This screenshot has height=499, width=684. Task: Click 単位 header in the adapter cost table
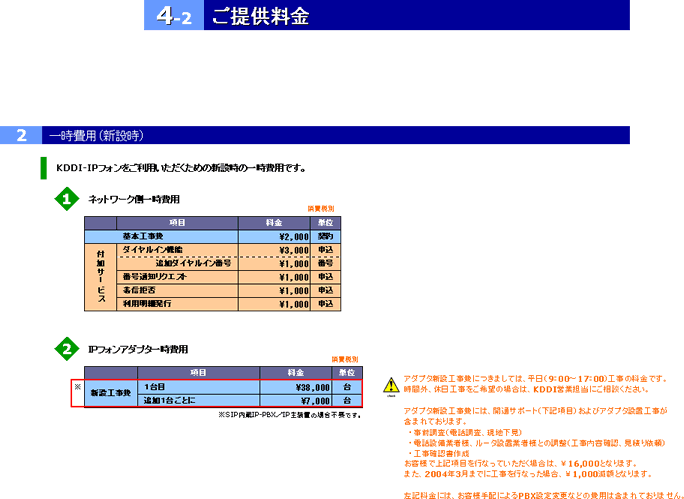[x=347, y=373]
